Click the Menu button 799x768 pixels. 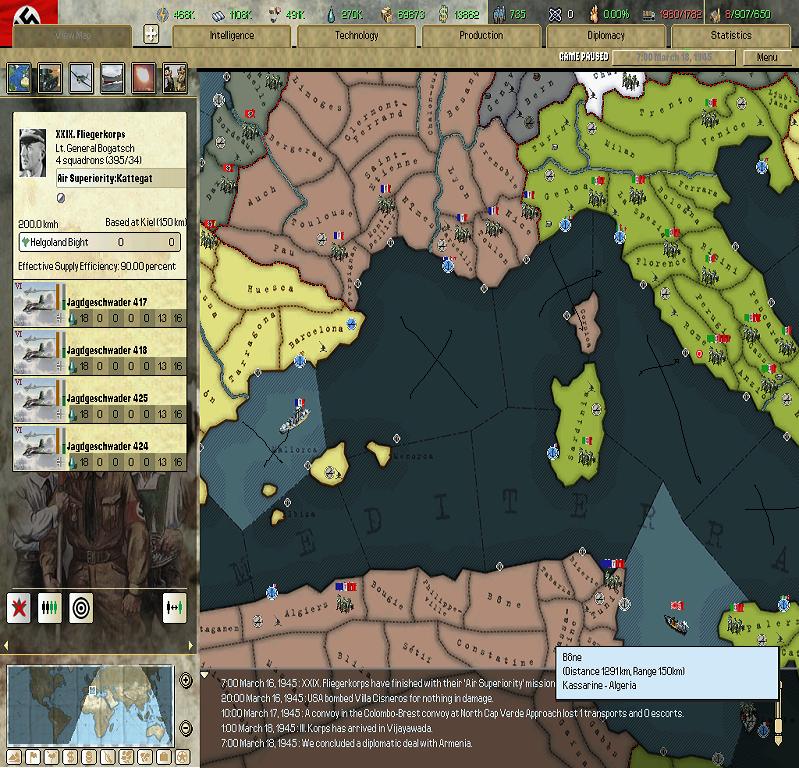(766, 57)
